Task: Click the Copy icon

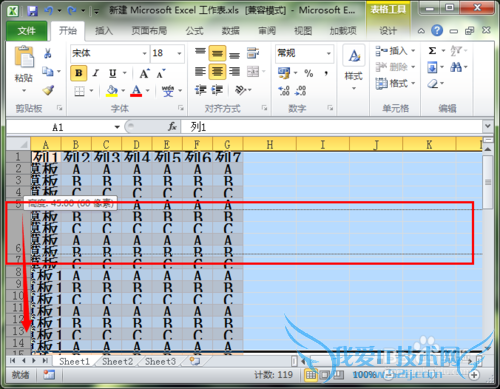Action: tap(48, 71)
